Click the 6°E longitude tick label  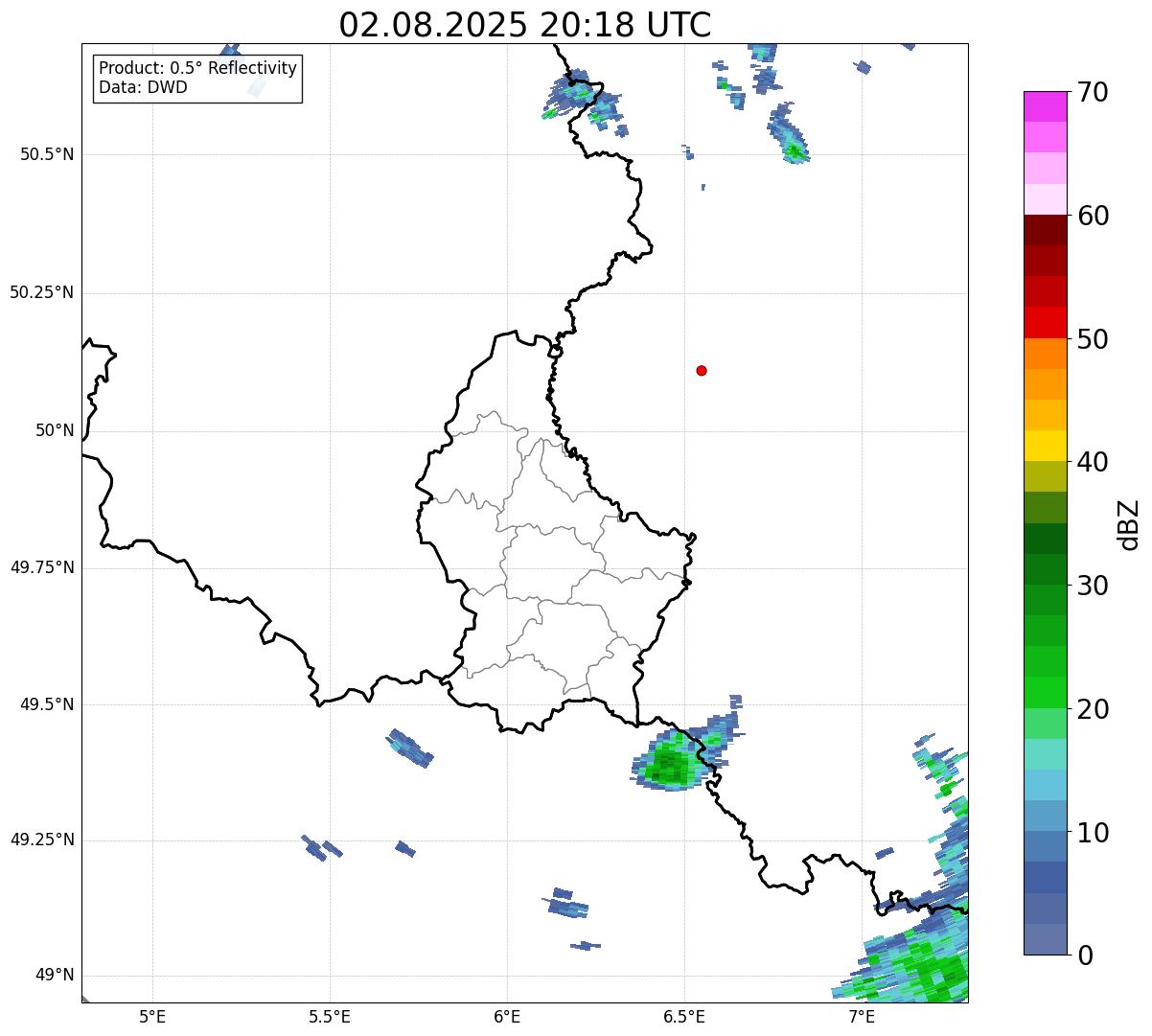(507, 1016)
